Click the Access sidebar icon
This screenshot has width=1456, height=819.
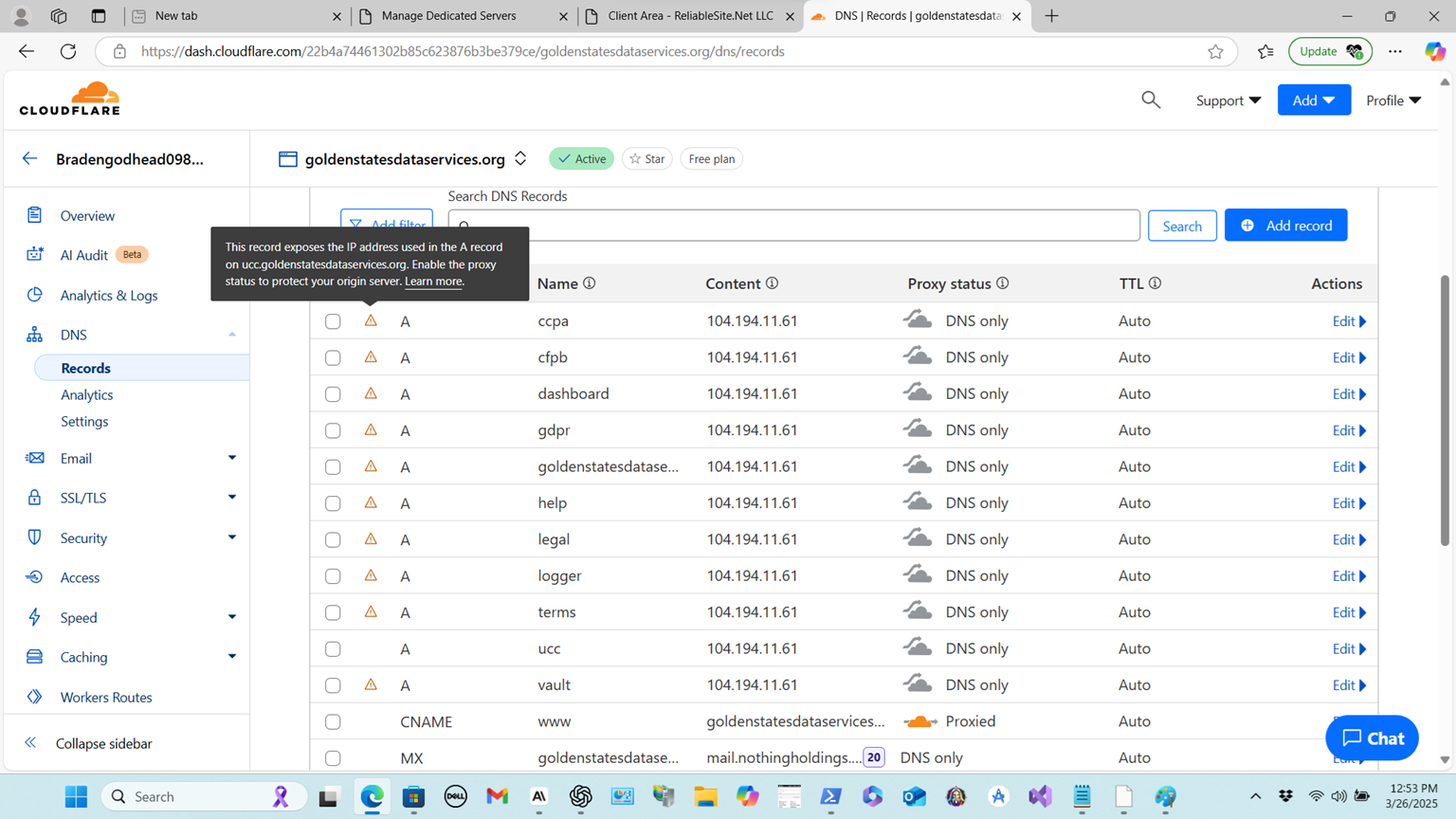tap(35, 577)
